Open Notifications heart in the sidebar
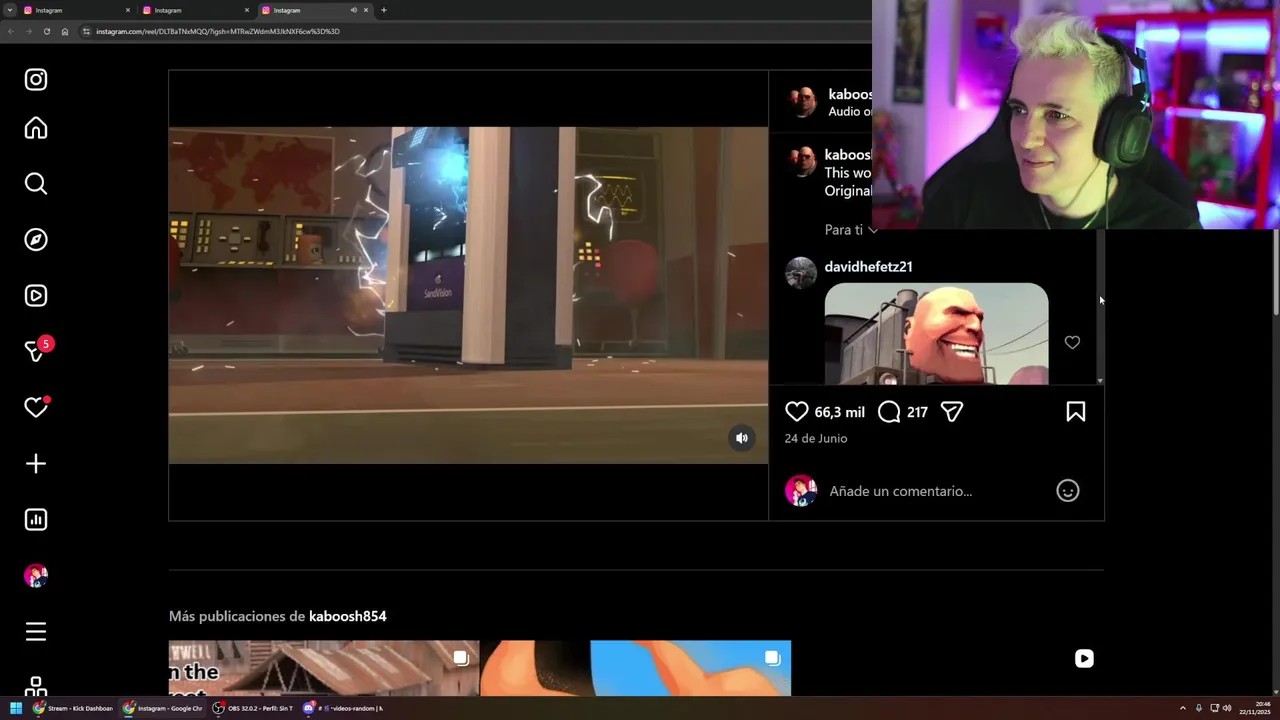This screenshot has width=1280, height=720. point(36,407)
